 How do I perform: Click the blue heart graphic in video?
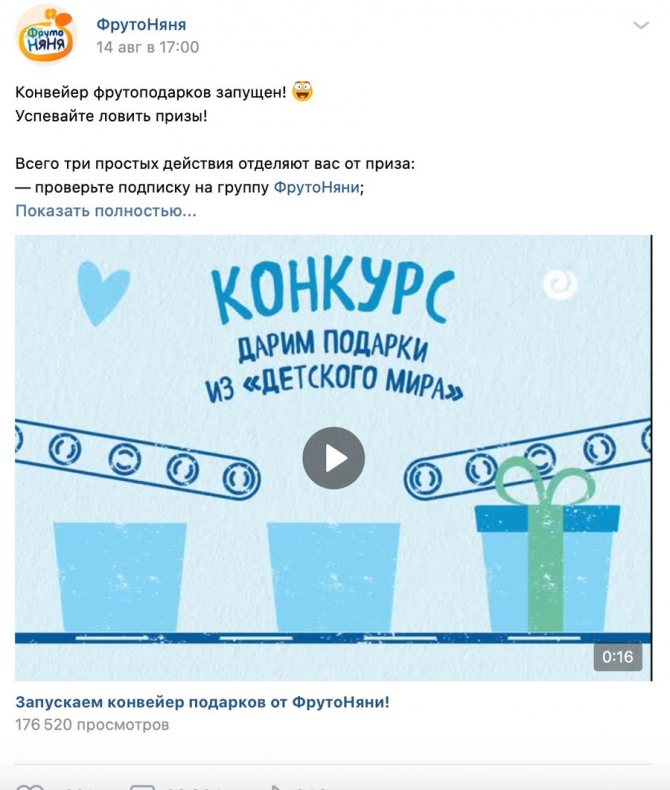[103, 293]
